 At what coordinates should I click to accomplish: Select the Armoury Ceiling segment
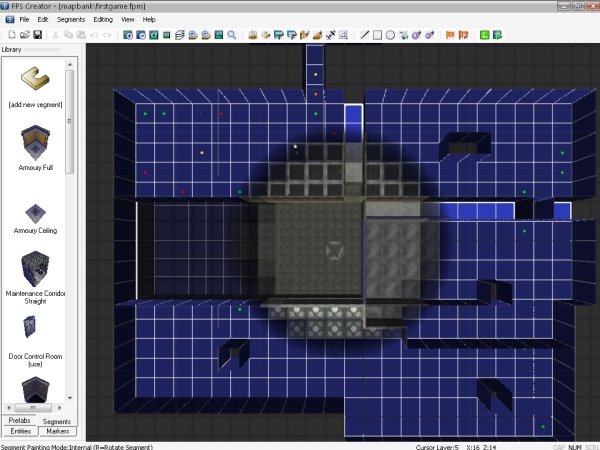click(x=35, y=218)
